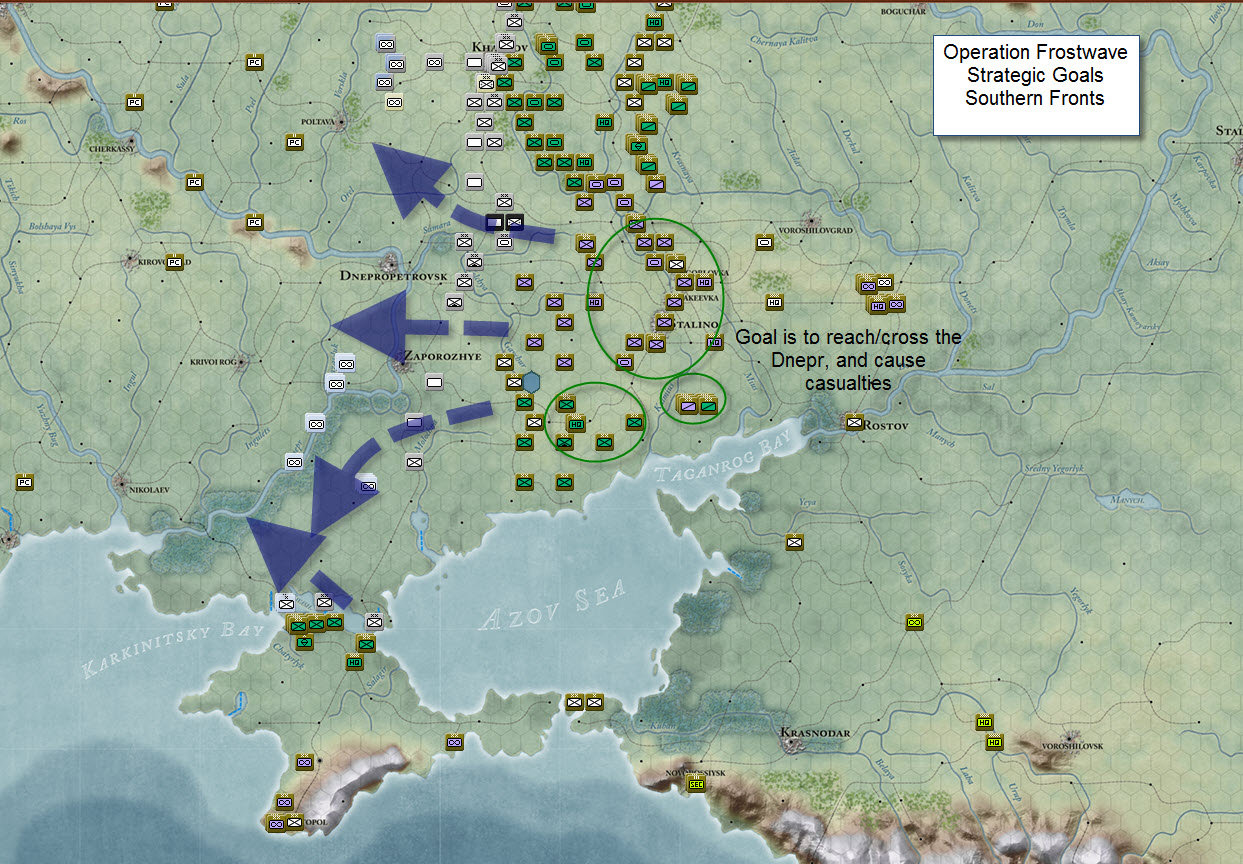Select the white HQ counter east of Makeevka
The height and width of the screenshot is (864, 1243).
(775, 302)
